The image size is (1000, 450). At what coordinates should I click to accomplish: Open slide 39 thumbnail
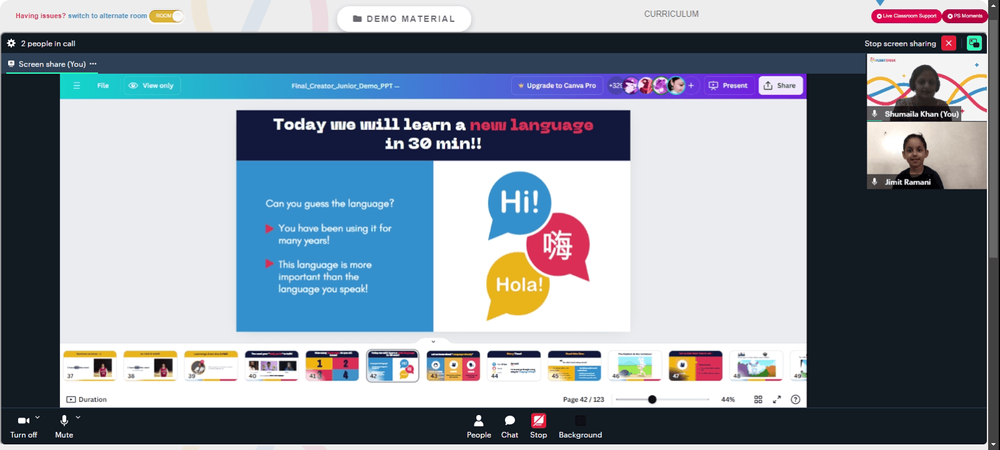tap(211, 366)
